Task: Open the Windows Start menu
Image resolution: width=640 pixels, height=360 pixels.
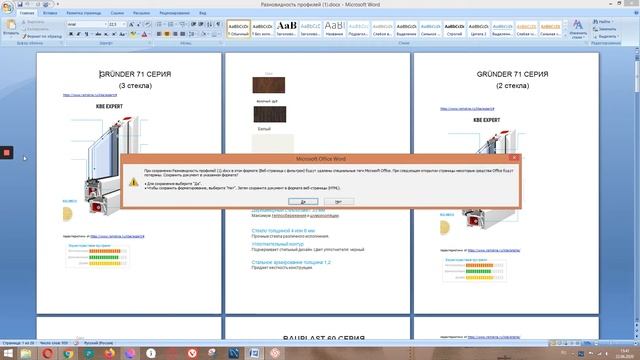Action: pos(7,353)
